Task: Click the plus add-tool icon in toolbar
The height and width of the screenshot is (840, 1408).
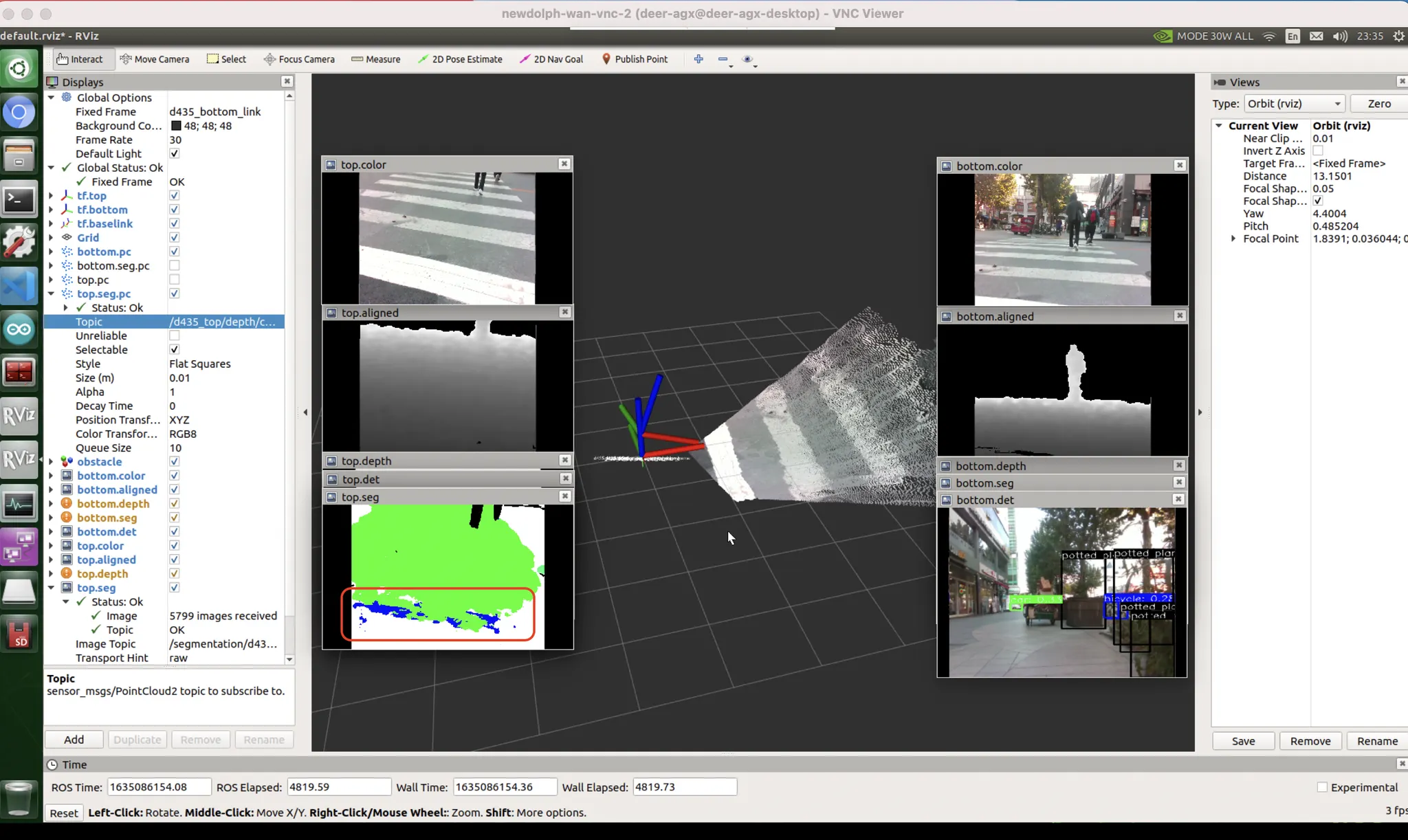Action: [x=698, y=59]
